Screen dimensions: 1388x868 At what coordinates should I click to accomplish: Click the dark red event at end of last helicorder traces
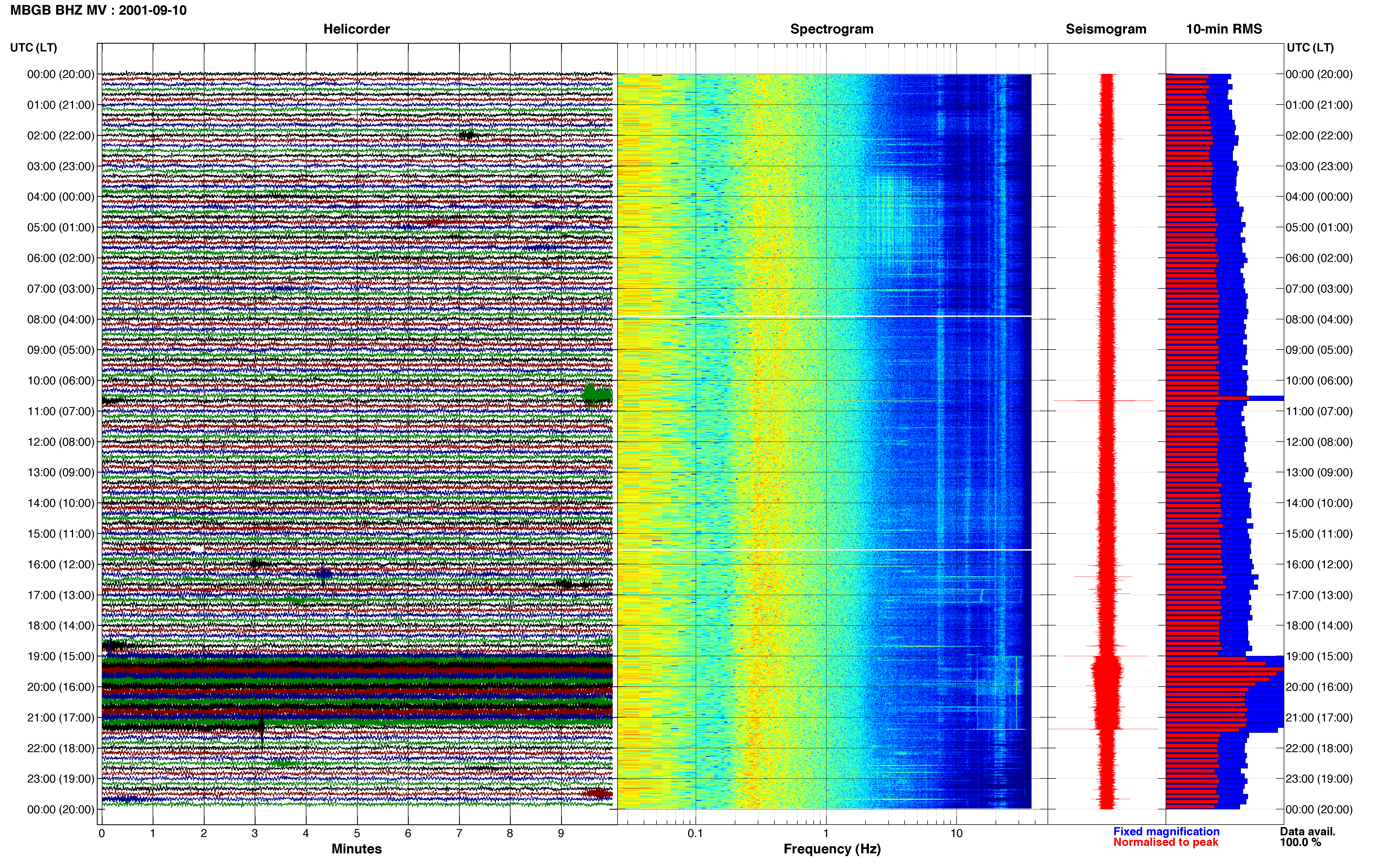coord(599,793)
